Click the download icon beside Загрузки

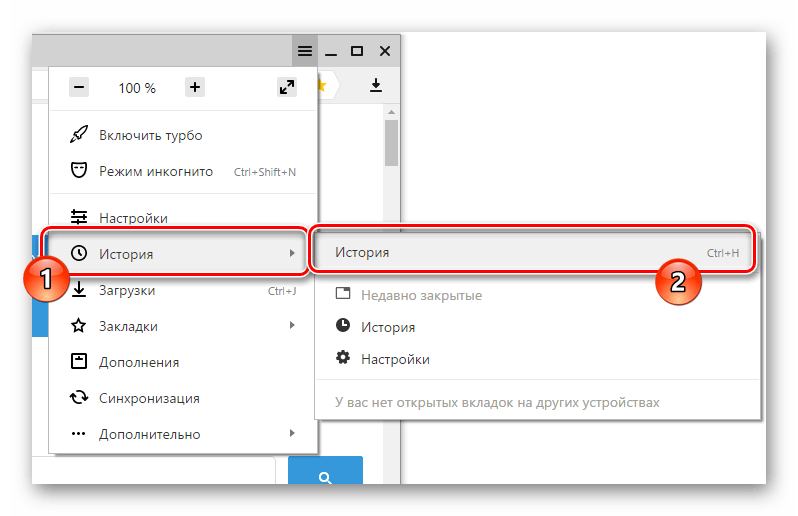pyautogui.click(x=79, y=289)
